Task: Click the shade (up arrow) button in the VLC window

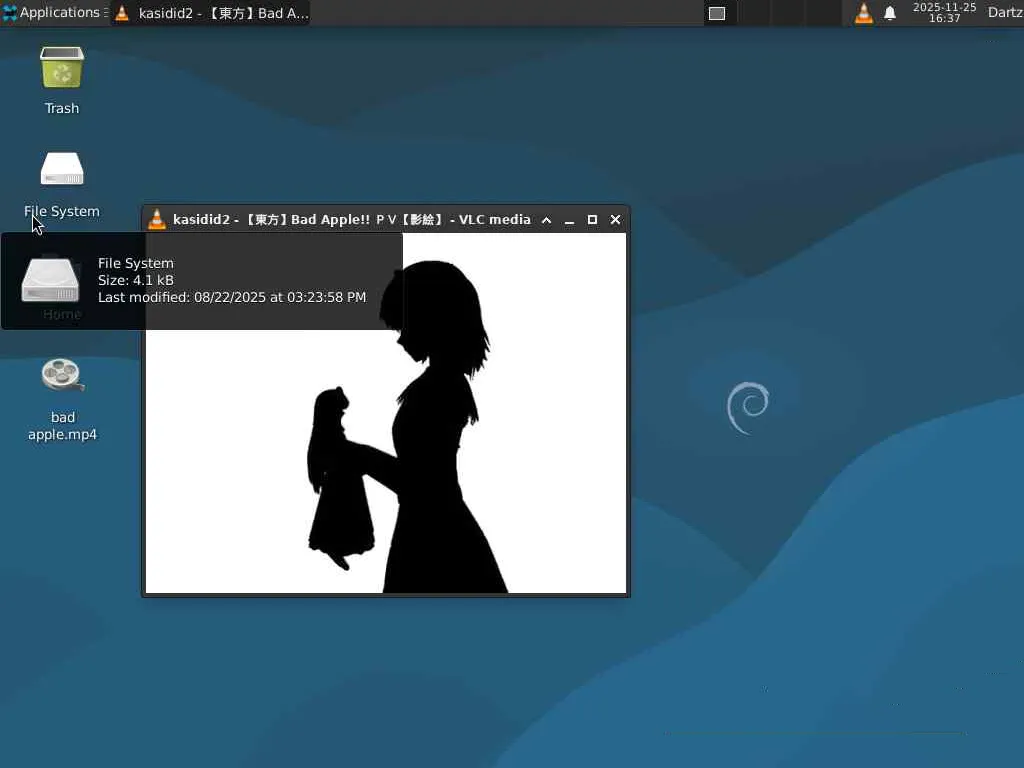Action: point(547,220)
